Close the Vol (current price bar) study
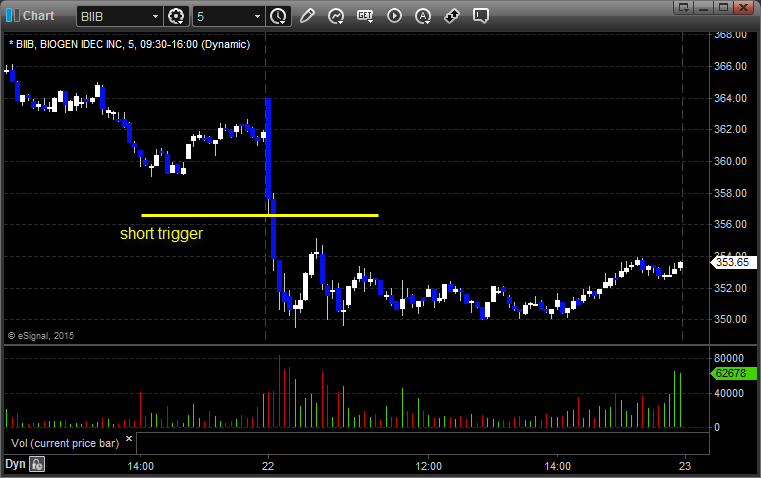The height and width of the screenshot is (478, 761). (129, 439)
